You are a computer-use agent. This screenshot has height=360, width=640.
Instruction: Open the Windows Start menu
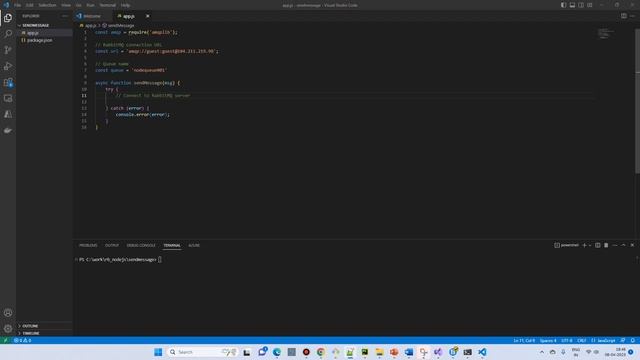coord(158,352)
